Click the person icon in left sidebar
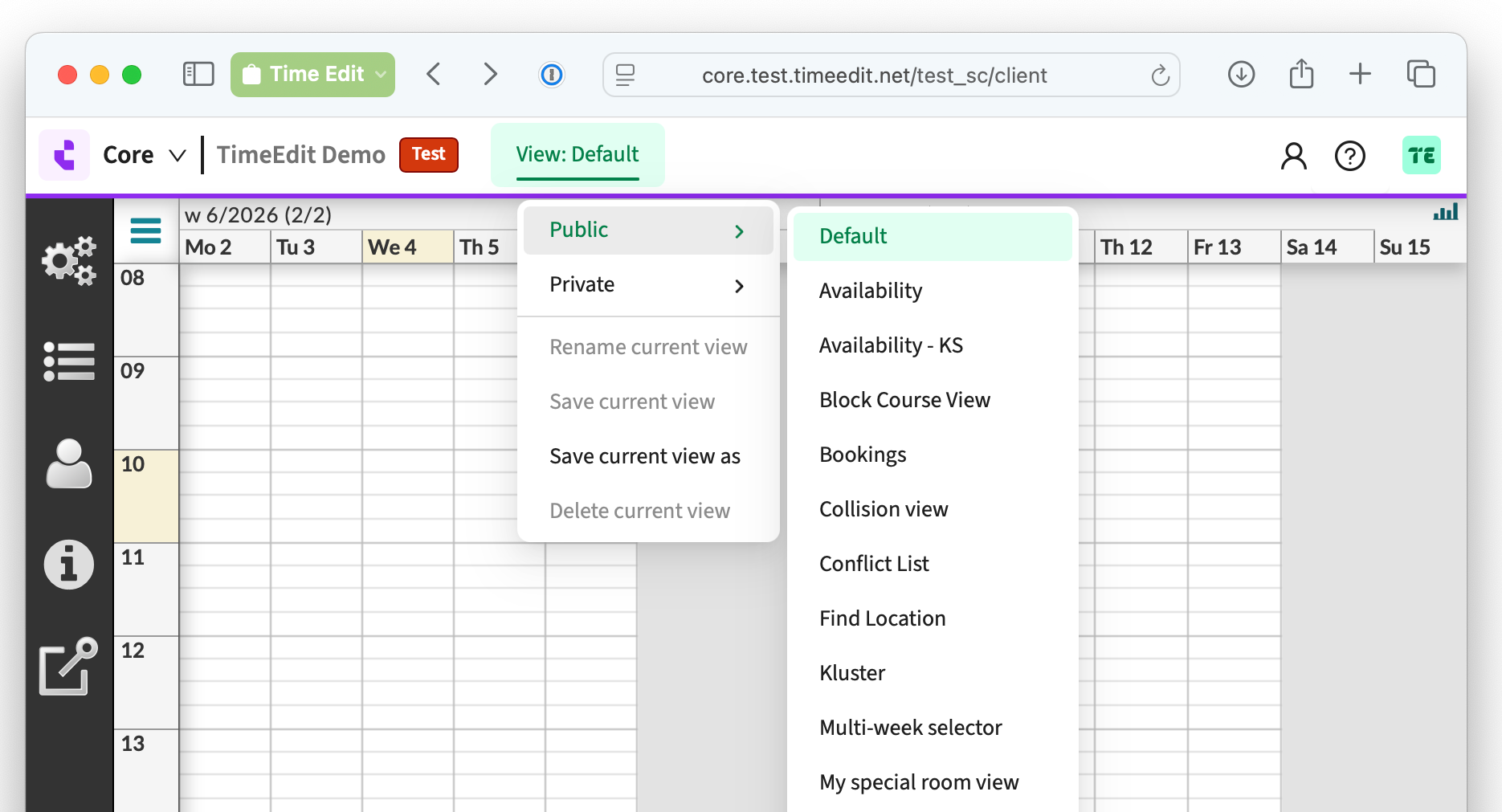This screenshot has width=1502, height=812. pos(69,463)
